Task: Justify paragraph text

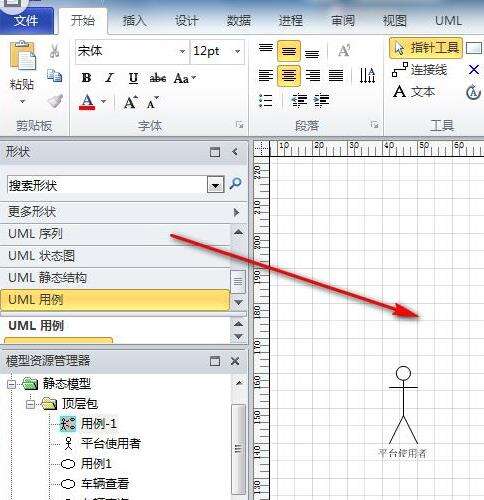Action: (x=336, y=75)
